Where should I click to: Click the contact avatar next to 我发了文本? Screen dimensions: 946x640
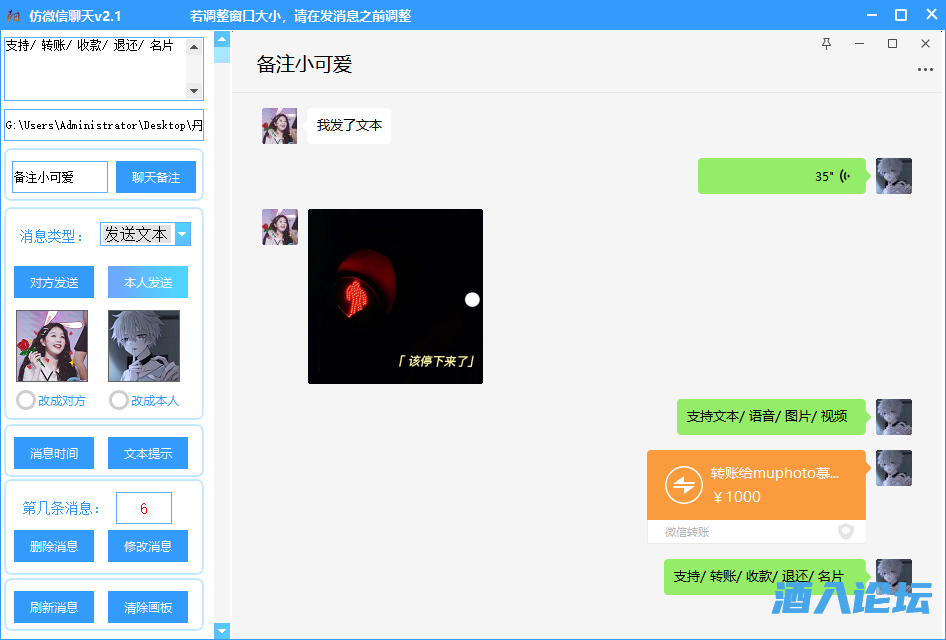tap(279, 125)
